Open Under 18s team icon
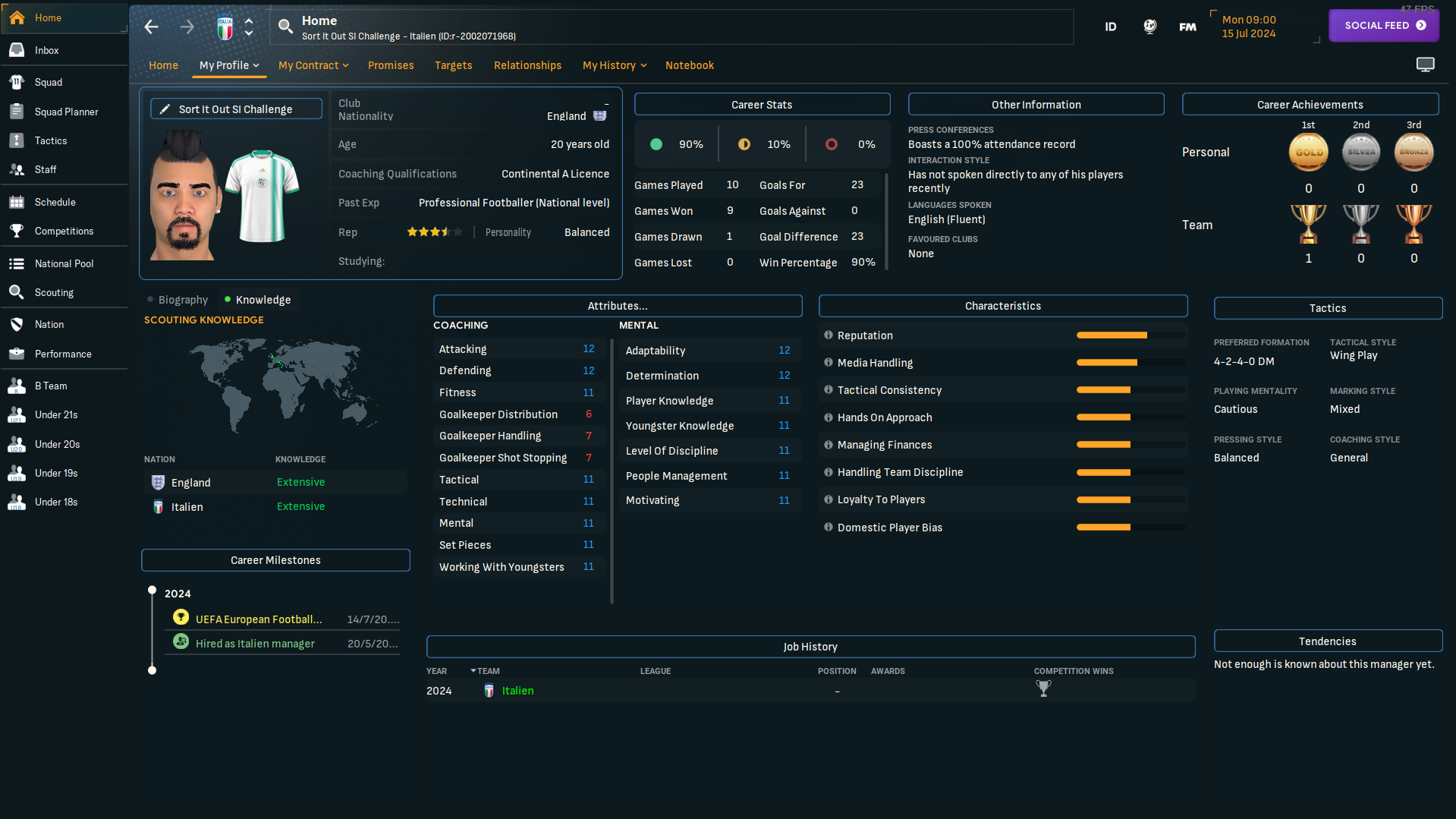Screen dimensions: 1456x819 click(17, 502)
